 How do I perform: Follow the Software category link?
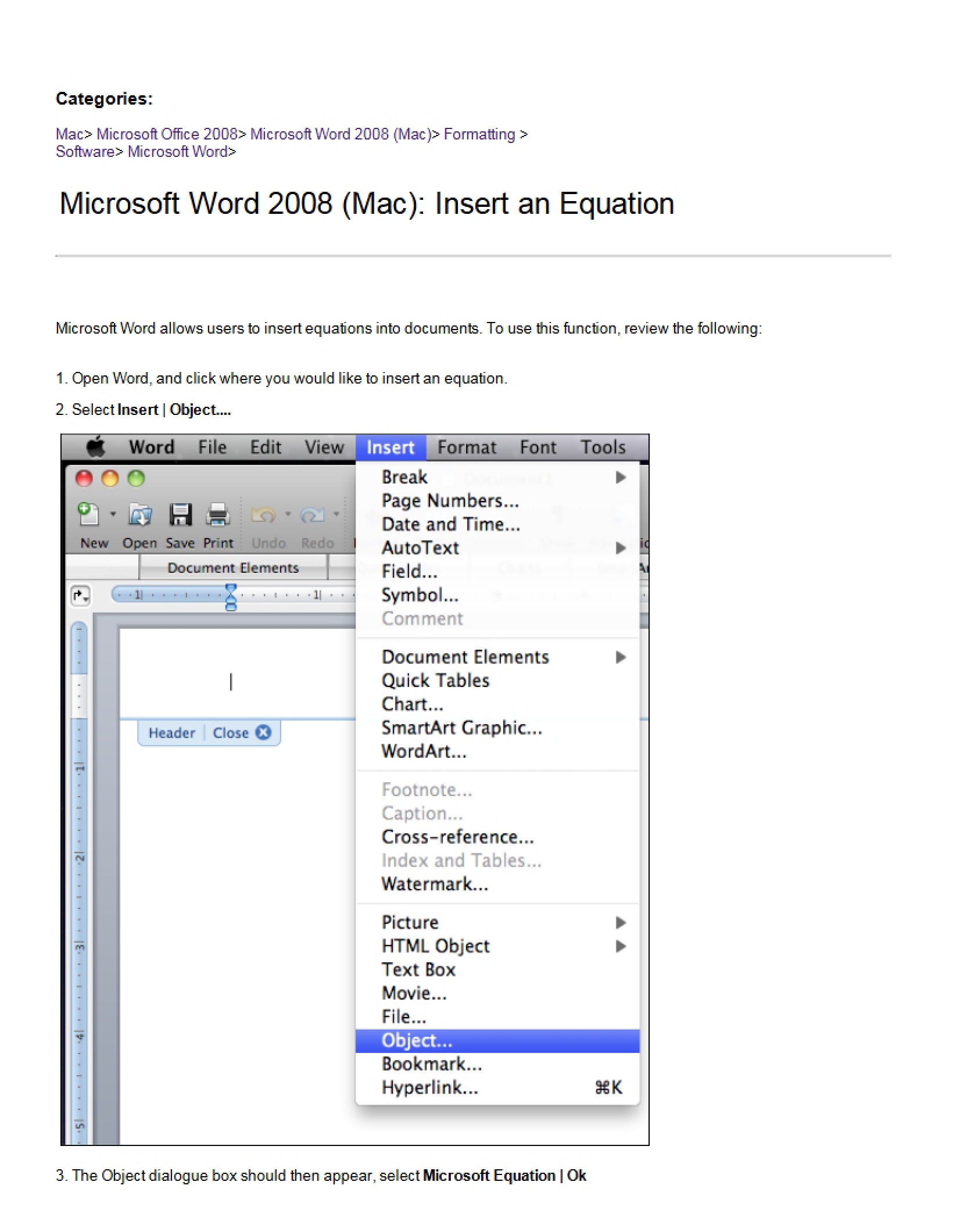(85, 152)
